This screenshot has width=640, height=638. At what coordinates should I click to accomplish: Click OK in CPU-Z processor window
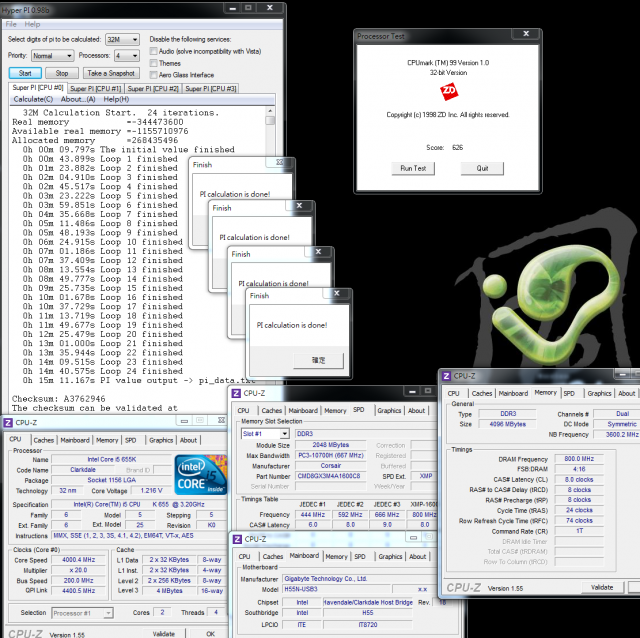pos(210,634)
